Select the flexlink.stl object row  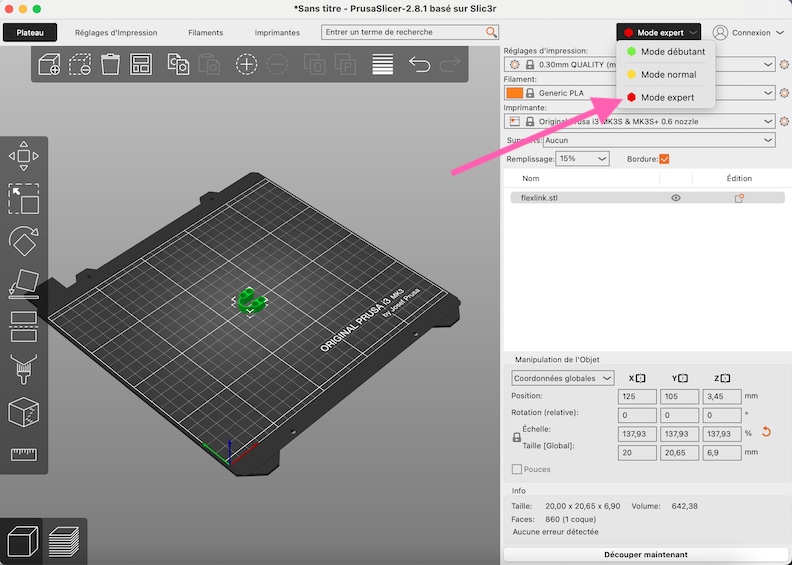647,198
